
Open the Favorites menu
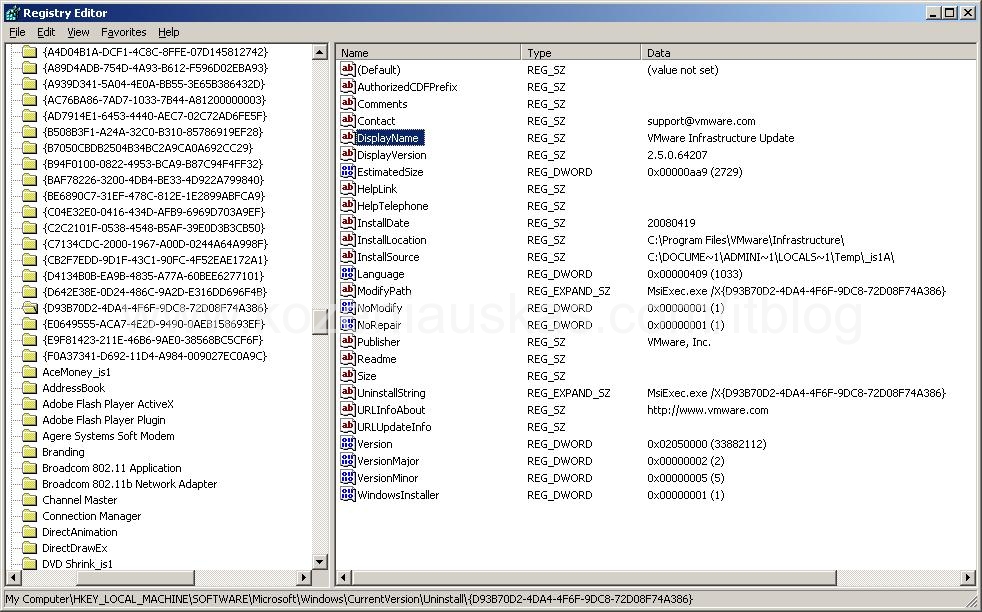(123, 32)
